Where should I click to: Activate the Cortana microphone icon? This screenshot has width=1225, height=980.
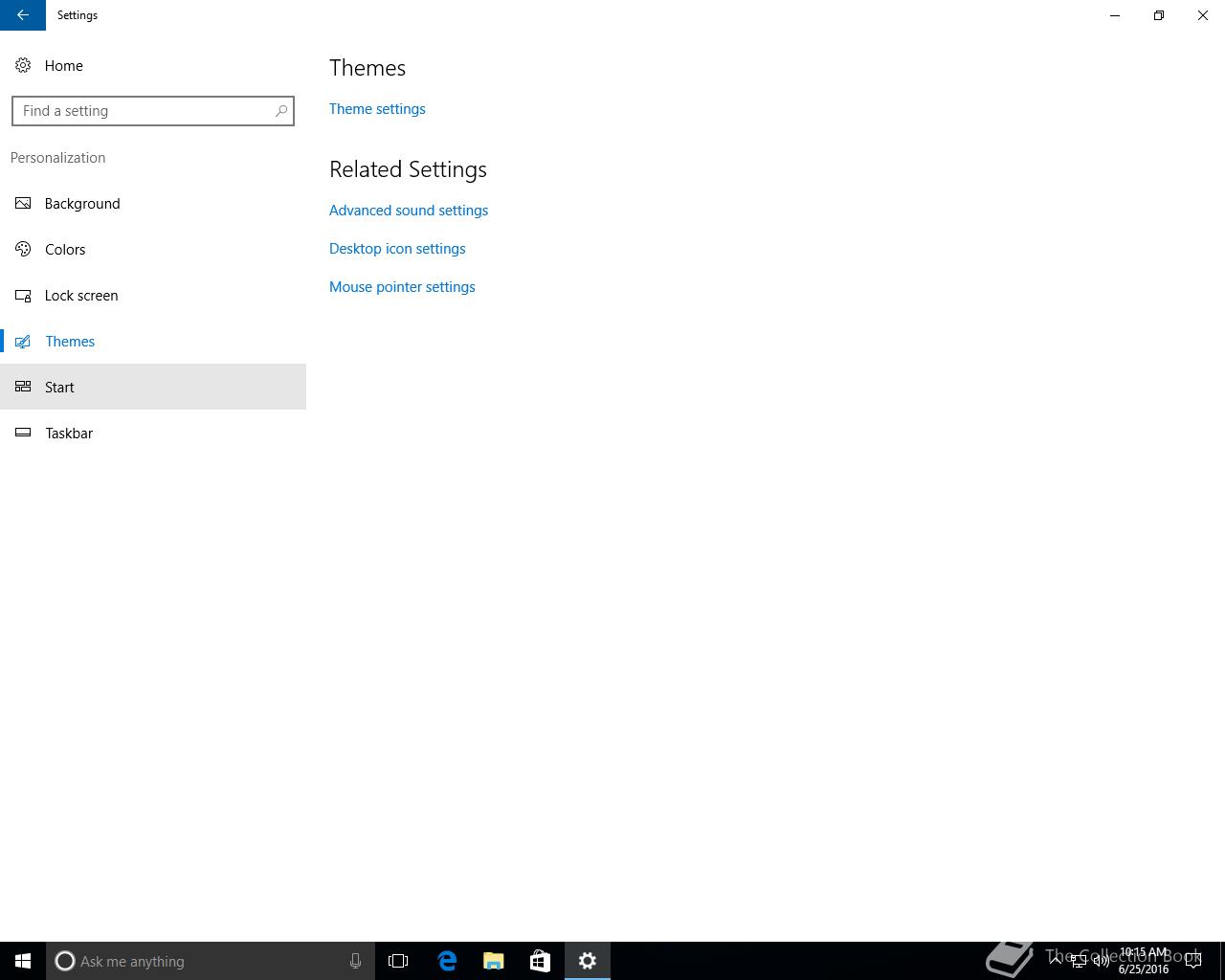(355, 961)
